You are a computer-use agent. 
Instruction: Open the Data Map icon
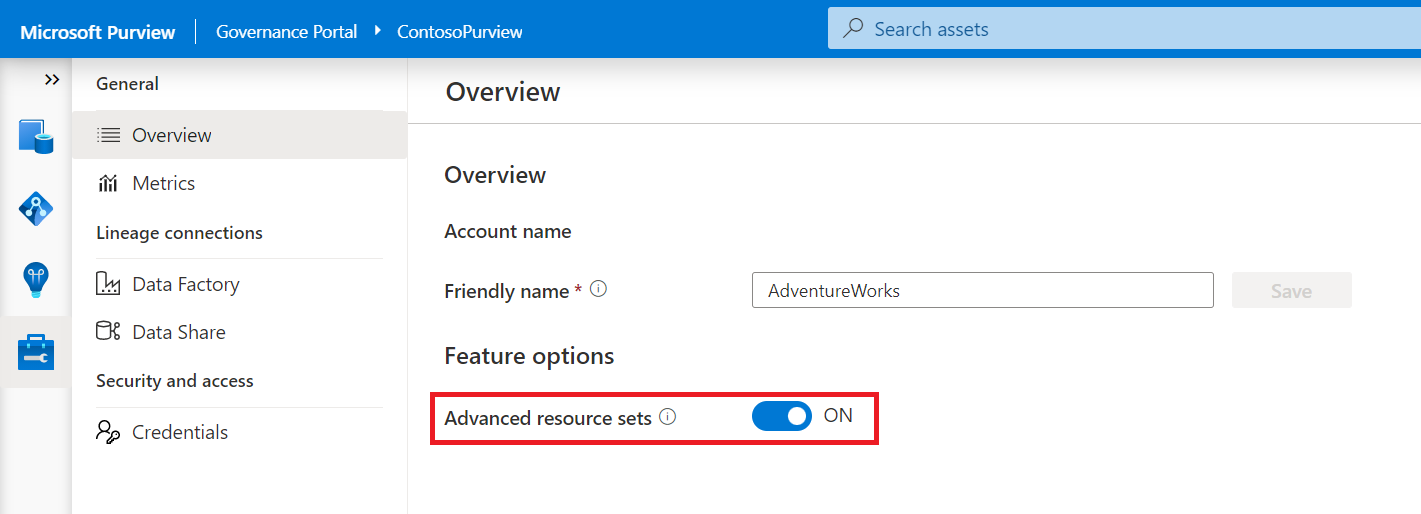click(x=36, y=208)
